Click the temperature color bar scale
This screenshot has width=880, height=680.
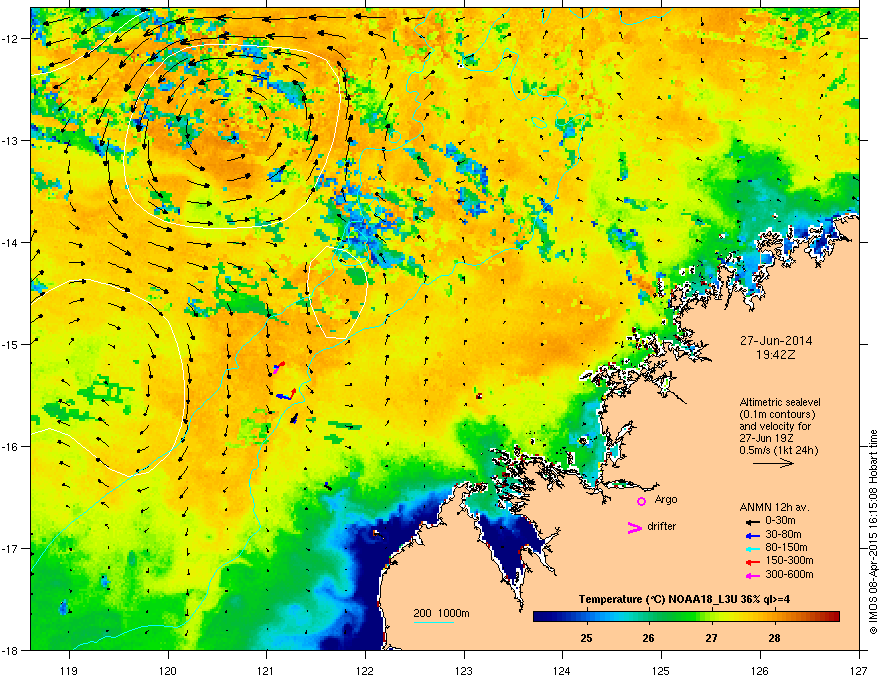686,617
